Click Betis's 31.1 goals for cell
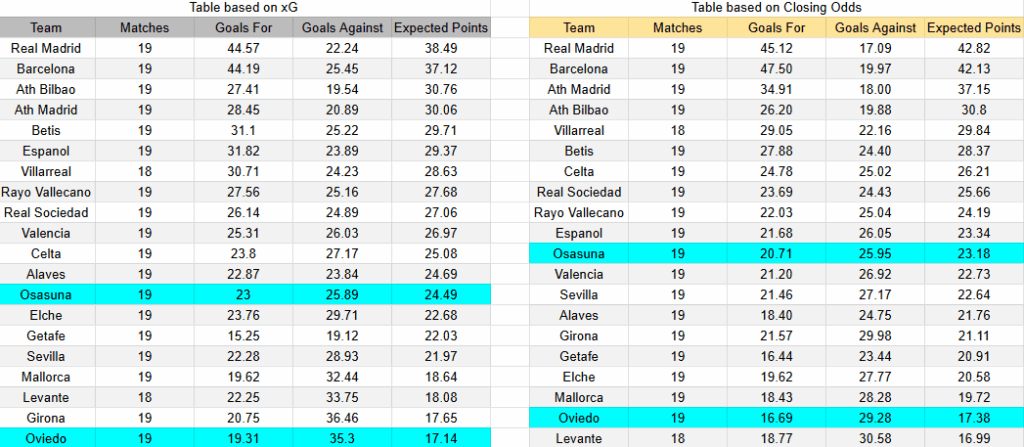1024x447 pixels. [x=244, y=130]
